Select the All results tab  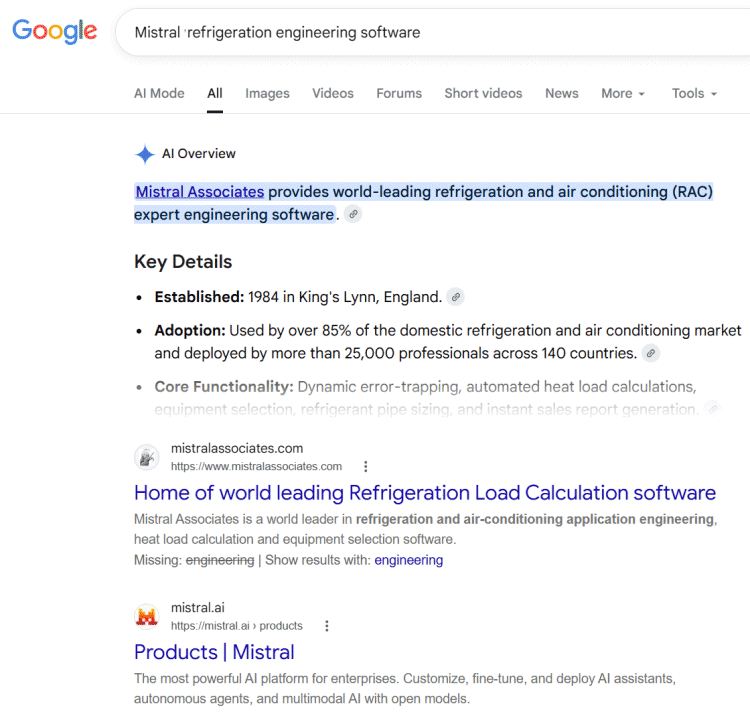pyautogui.click(x=215, y=93)
